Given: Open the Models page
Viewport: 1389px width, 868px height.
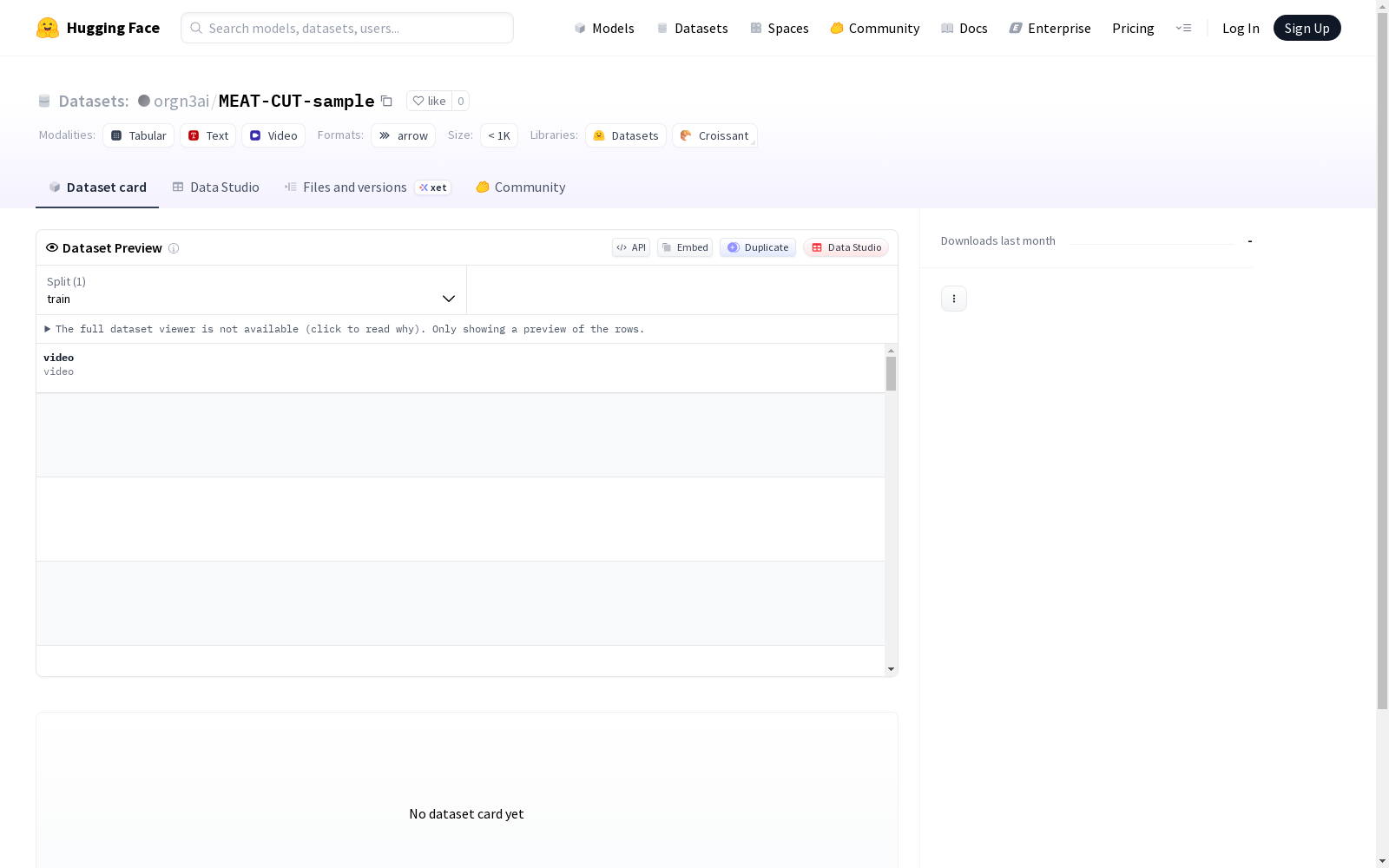Looking at the screenshot, I should pos(604,28).
